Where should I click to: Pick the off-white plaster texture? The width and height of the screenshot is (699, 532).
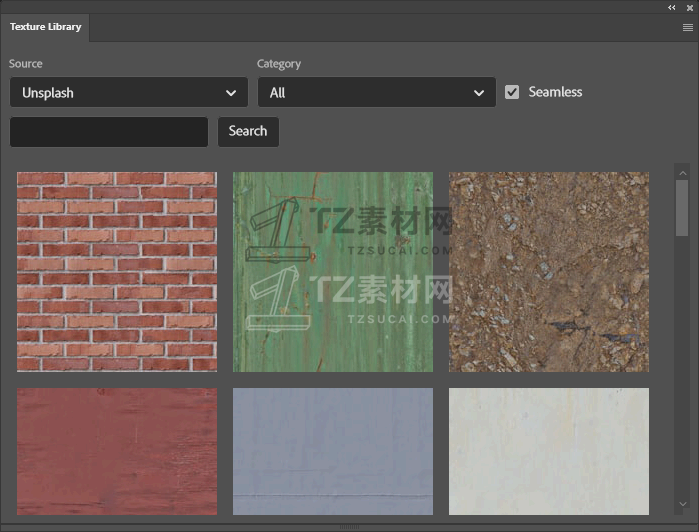(549, 451)
